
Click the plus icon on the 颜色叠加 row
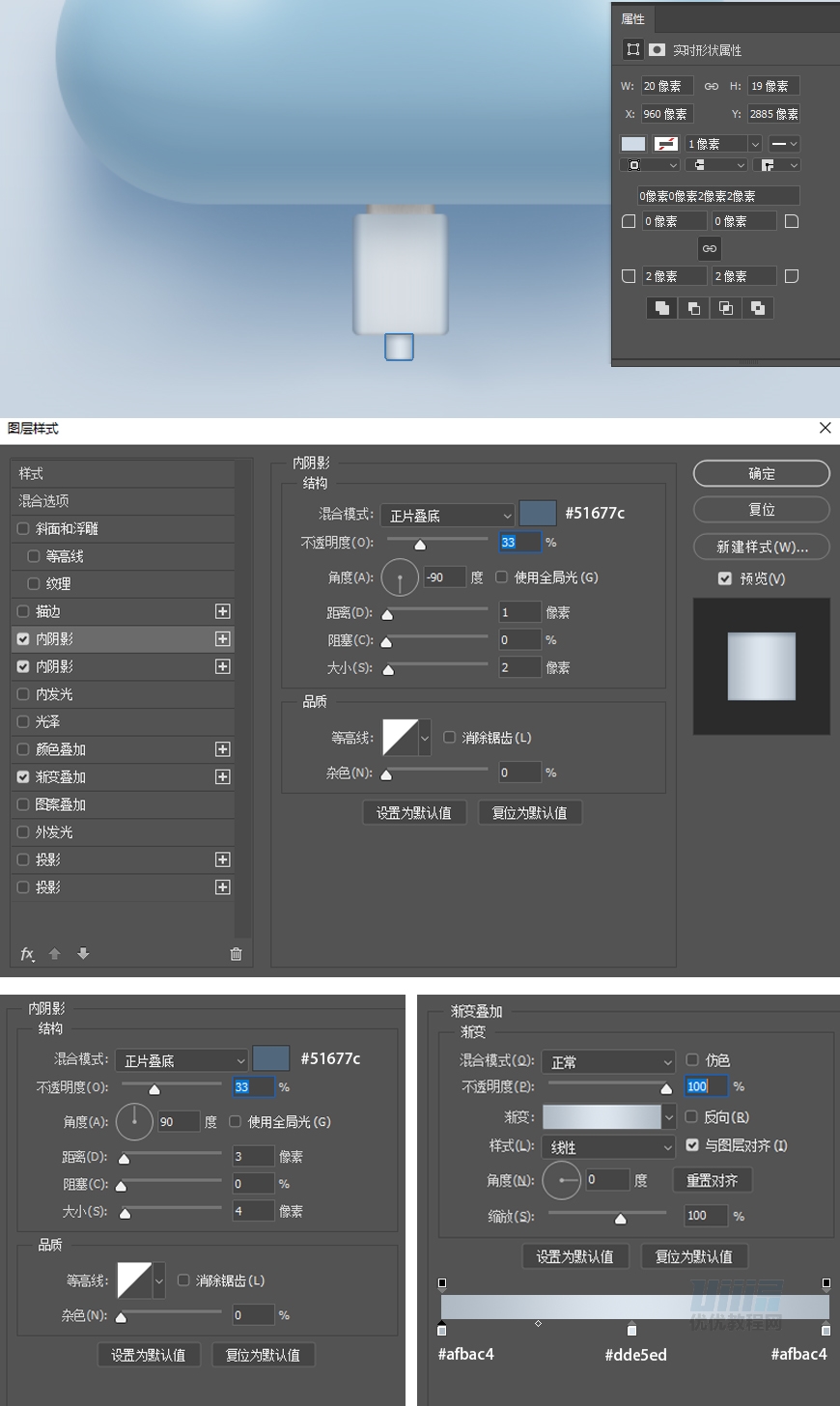pos(222,749)
